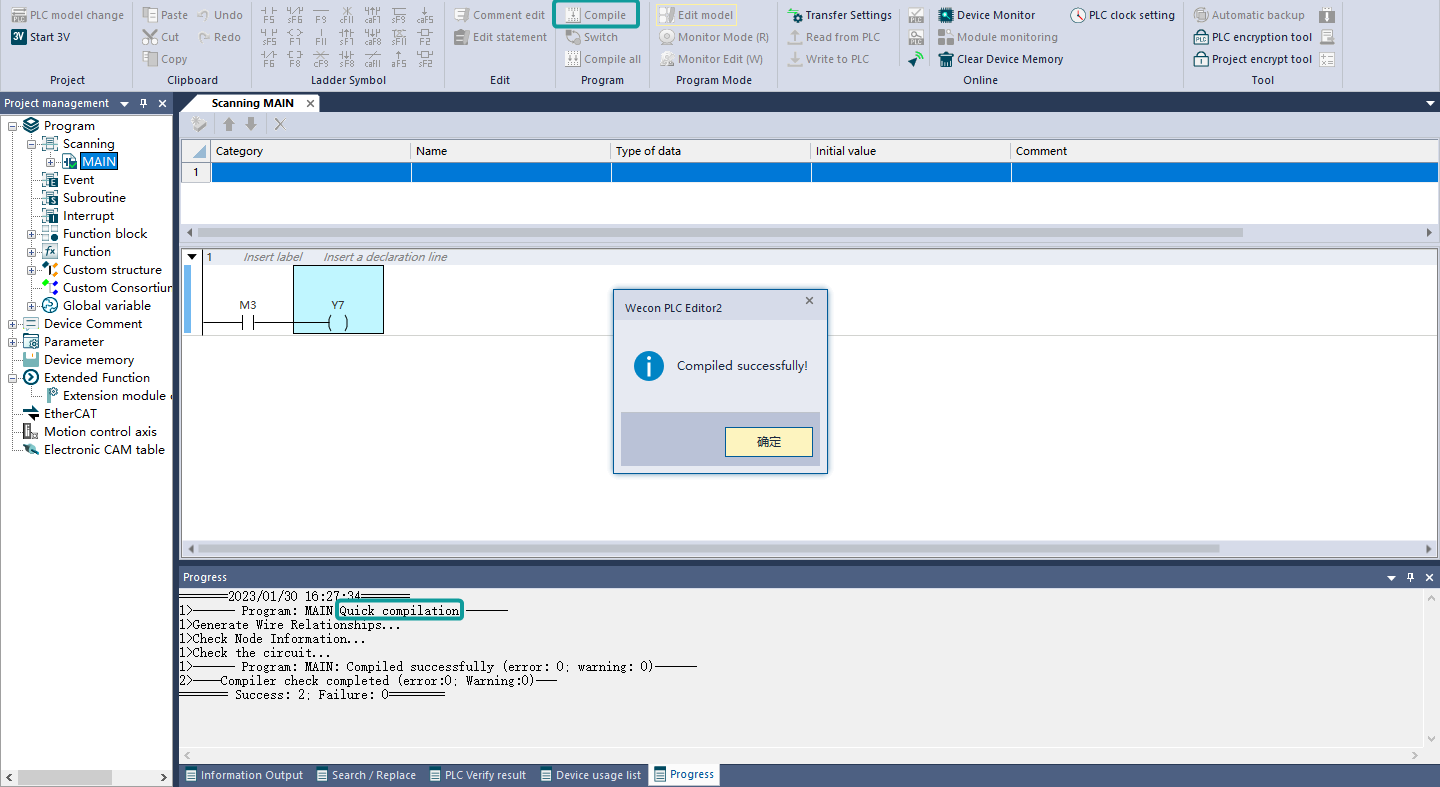Open the Project management panel dropdown arrow
This screenshot has width=1440, height=787.
pos(124,103)
